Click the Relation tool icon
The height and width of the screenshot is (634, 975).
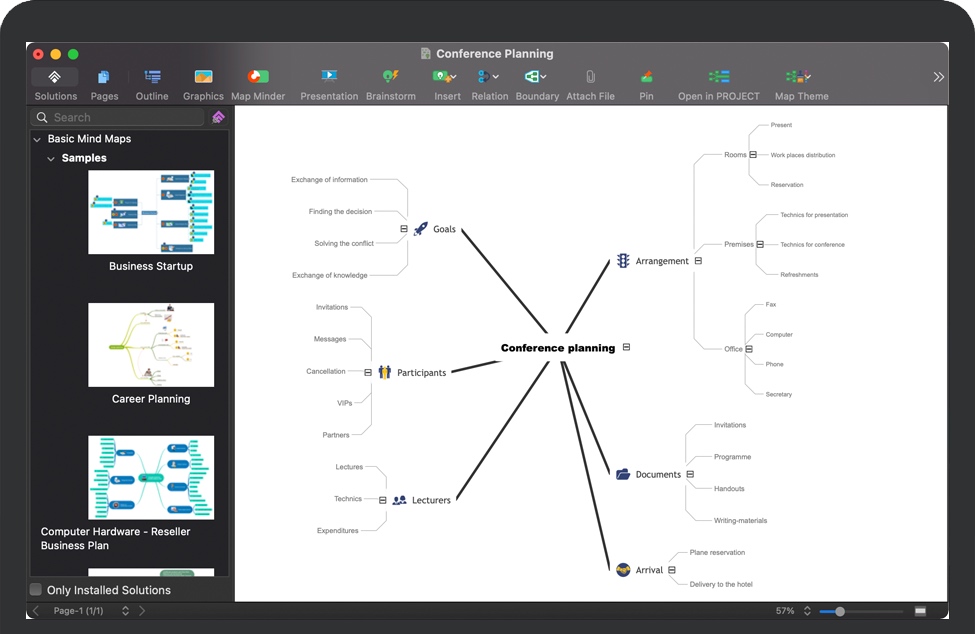coord(483,76)
